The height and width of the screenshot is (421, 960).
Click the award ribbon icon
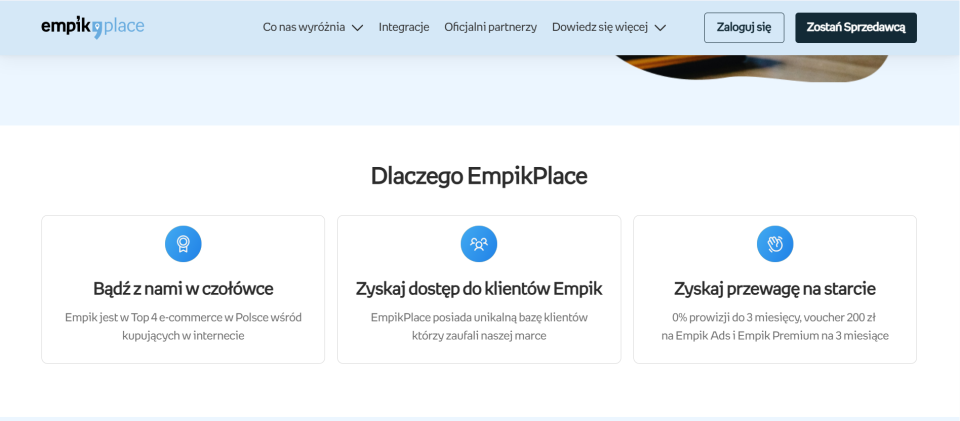click(x=183, y=244)
